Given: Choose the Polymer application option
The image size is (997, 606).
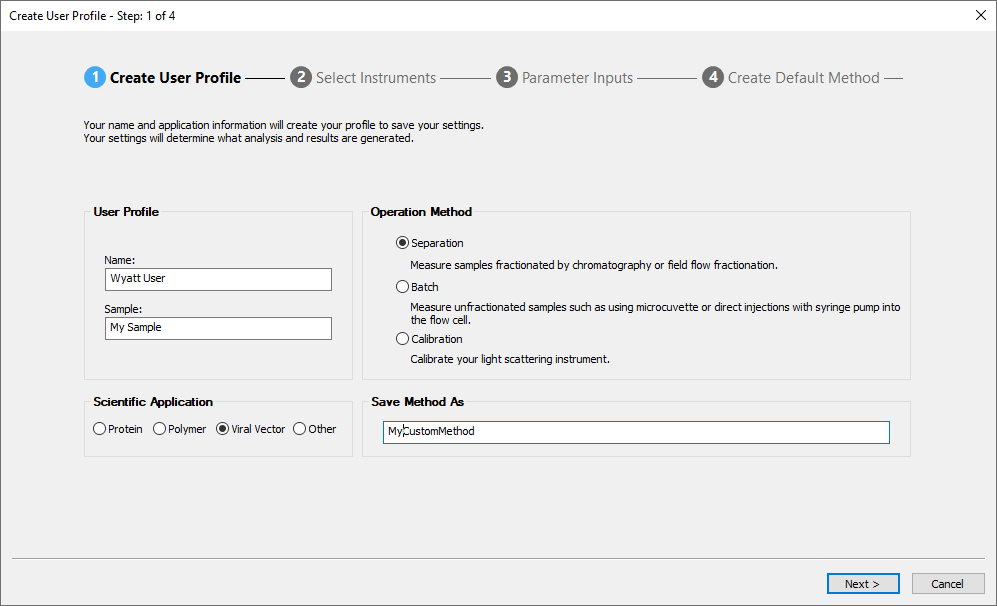Looking at the screenshot, I should (160, 429).
